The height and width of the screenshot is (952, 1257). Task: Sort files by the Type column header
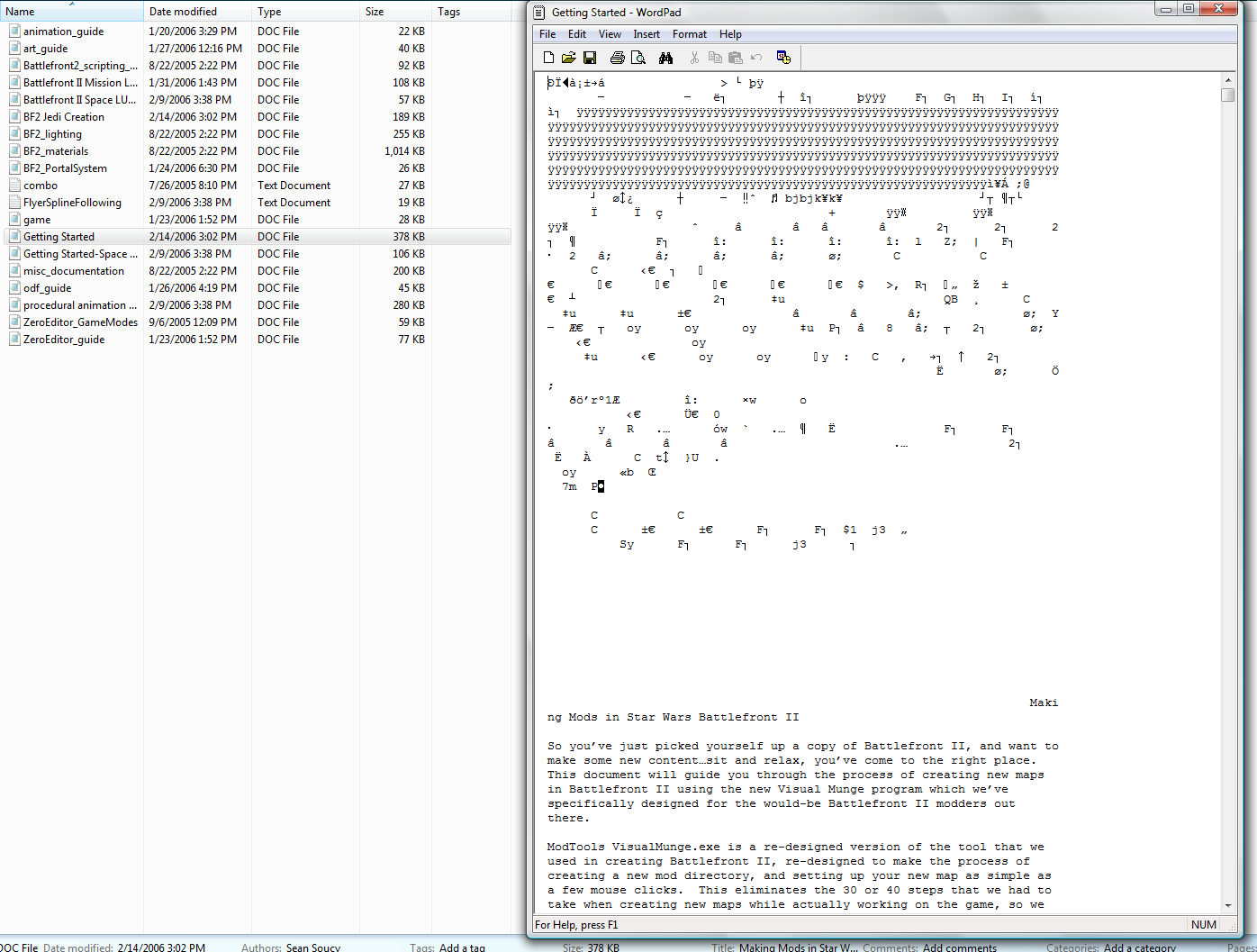[x=305, y=11]
